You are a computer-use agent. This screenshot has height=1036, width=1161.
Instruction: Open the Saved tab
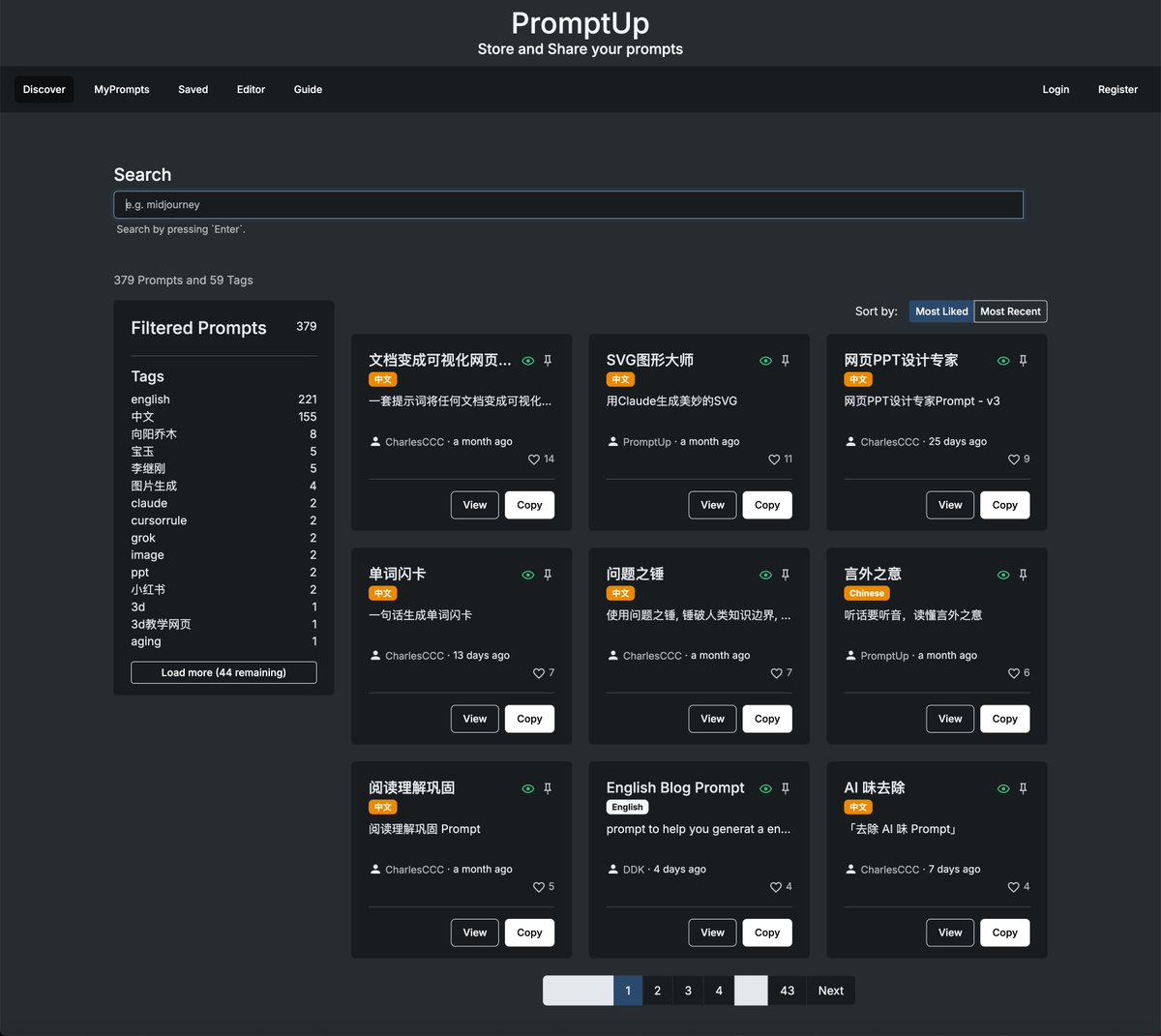point(193,89)
